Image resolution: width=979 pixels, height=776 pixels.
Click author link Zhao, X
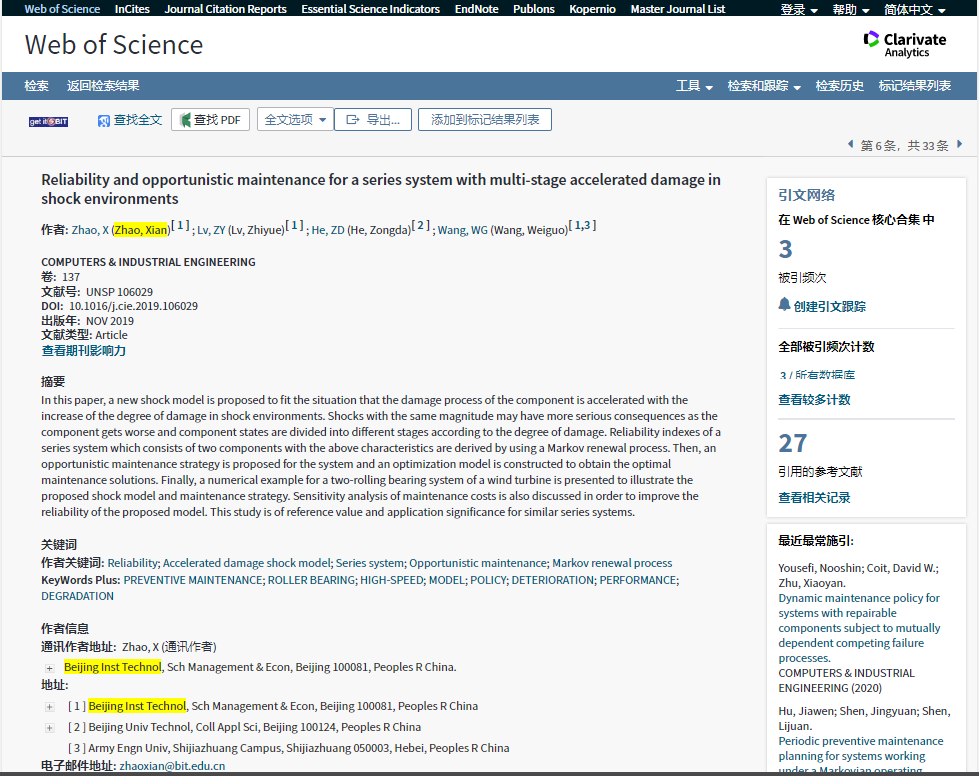tap(90, 230)
